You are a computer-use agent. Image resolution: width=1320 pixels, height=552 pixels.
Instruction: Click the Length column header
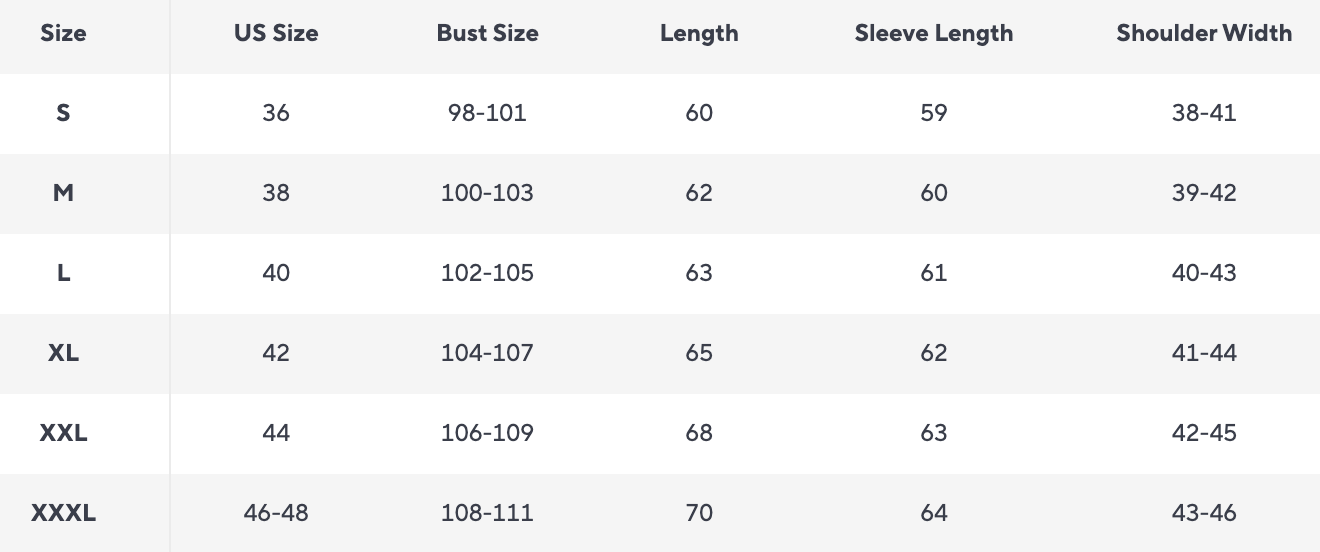[x=699, y=33]
